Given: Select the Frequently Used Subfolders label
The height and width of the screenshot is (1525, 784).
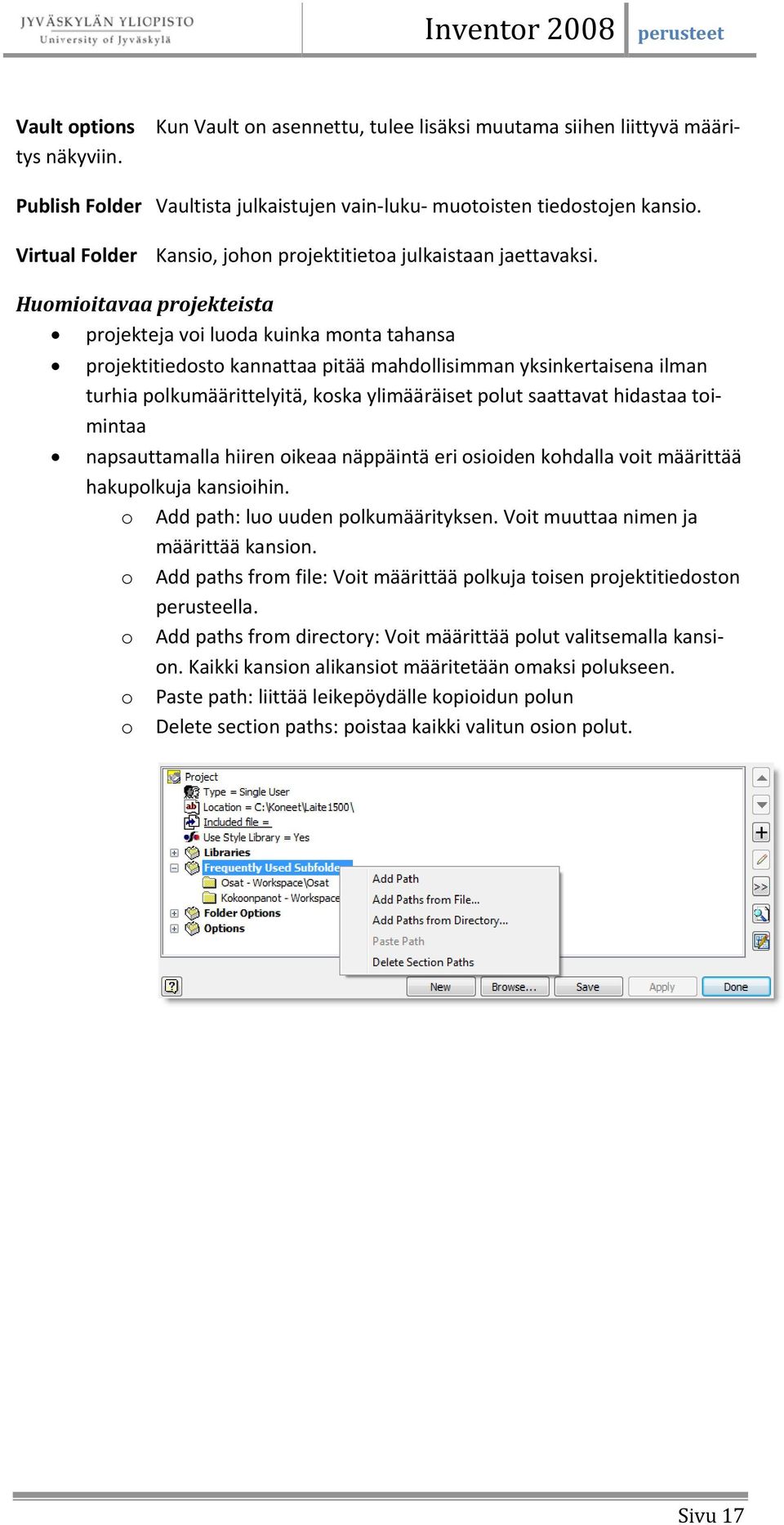Looking at the screenshot, I should click(x=276, y=867).
